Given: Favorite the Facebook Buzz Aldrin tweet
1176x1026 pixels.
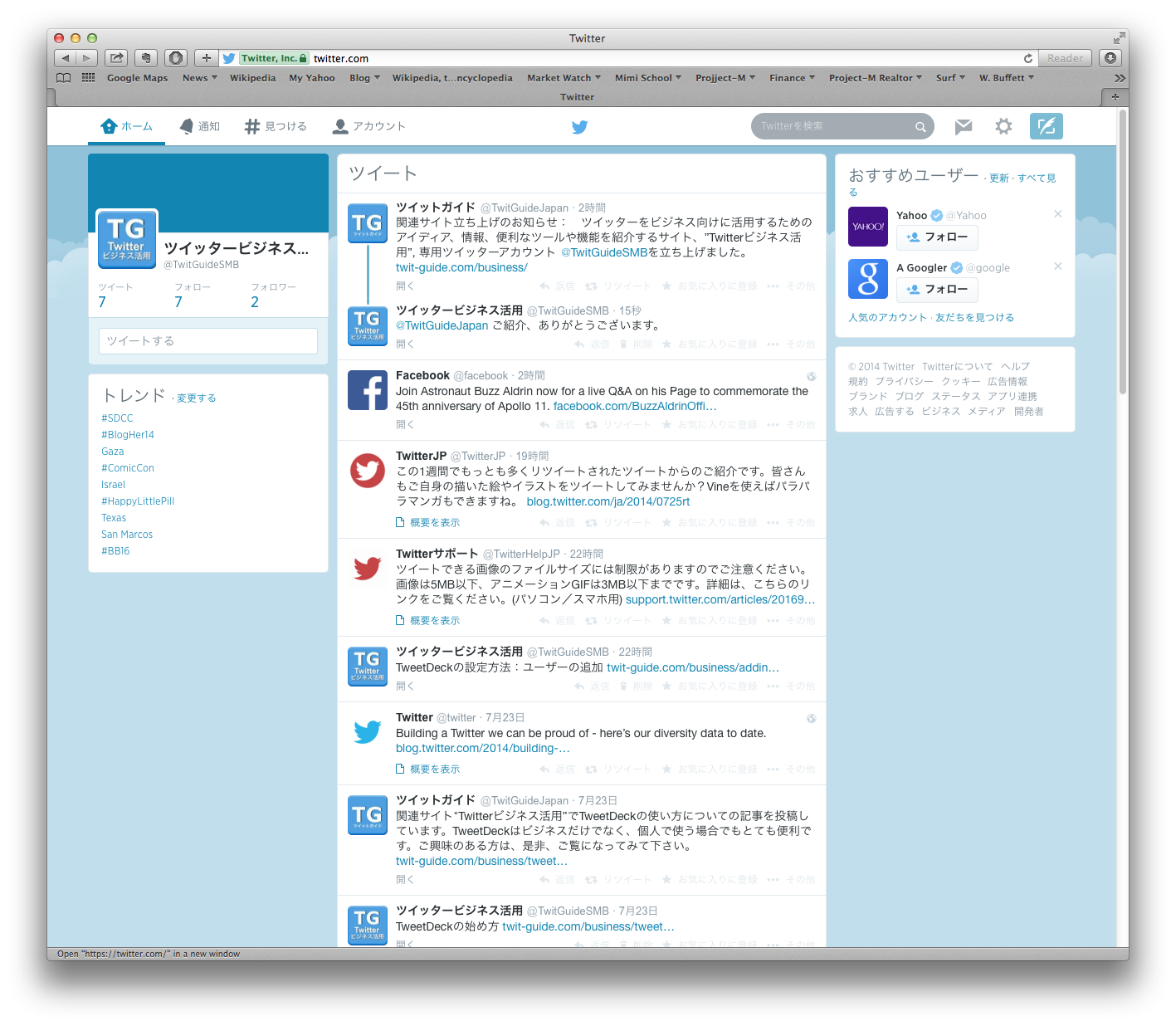Looking at the screenshot, I should [709, 425].
